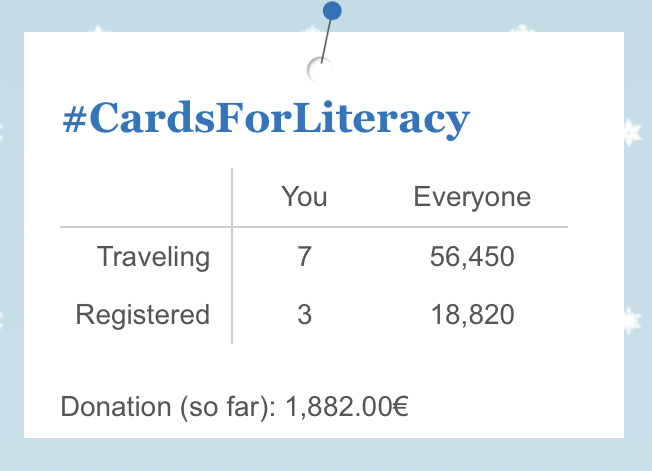Click everyone's traveling total 56,450
Screen dimensions: 652x471
pos(472,256)
